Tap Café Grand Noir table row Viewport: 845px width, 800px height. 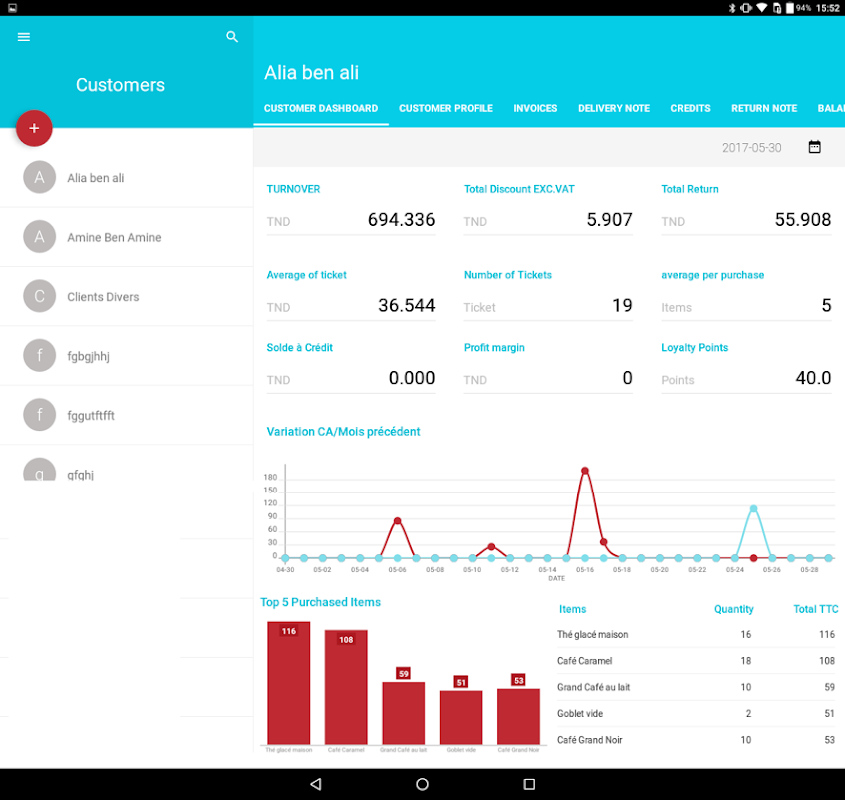(696, 740)
